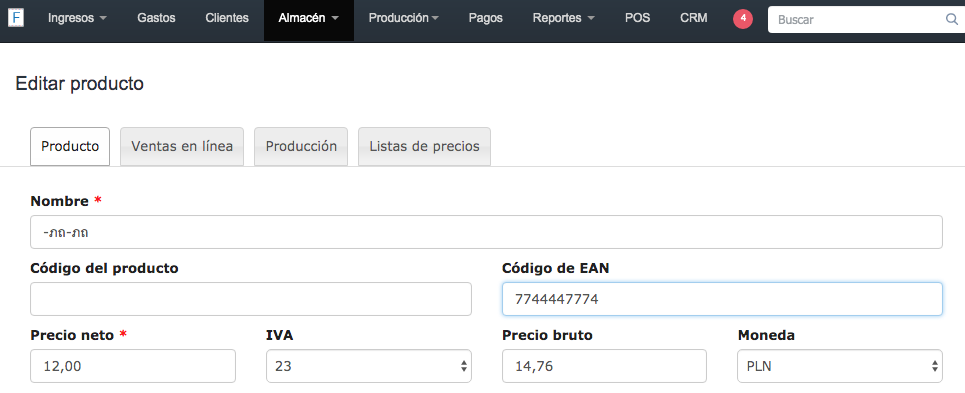Click the Editar producto heading
The width and height of the screenshot is (965, 393).
pos(79,84)
